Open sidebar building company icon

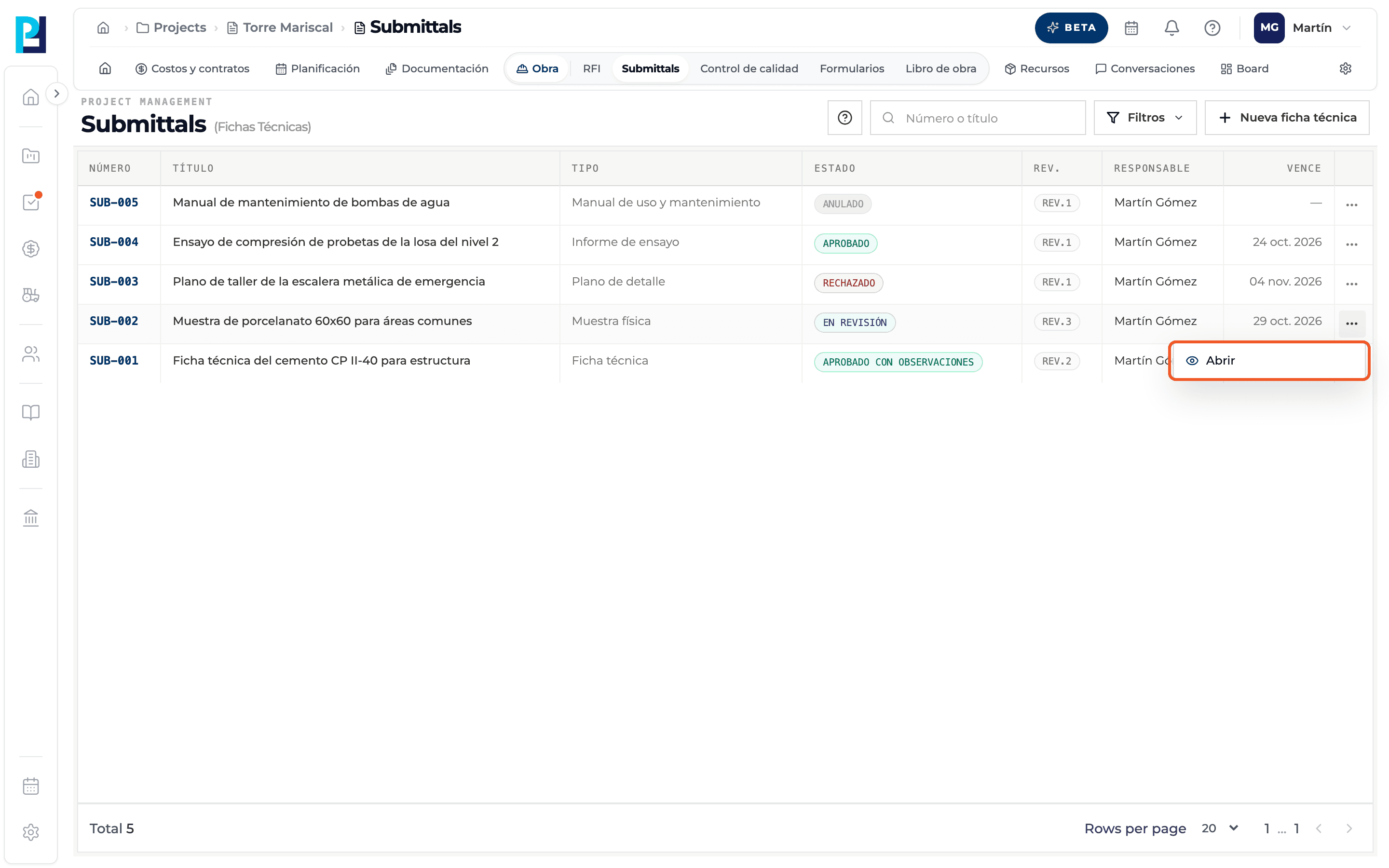coord(31,459)
